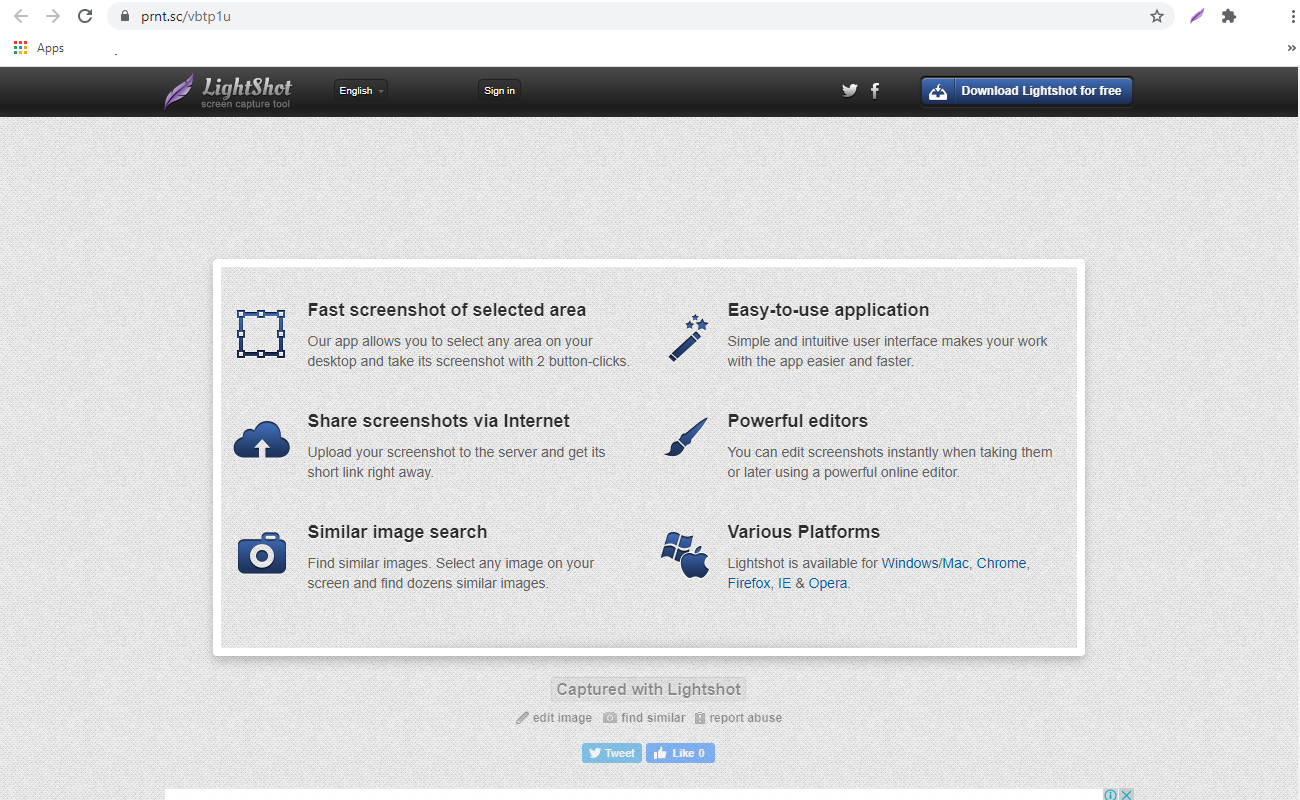Open the IE platform link
Screen dimensions: 1300x800
(x=784, y=583)
